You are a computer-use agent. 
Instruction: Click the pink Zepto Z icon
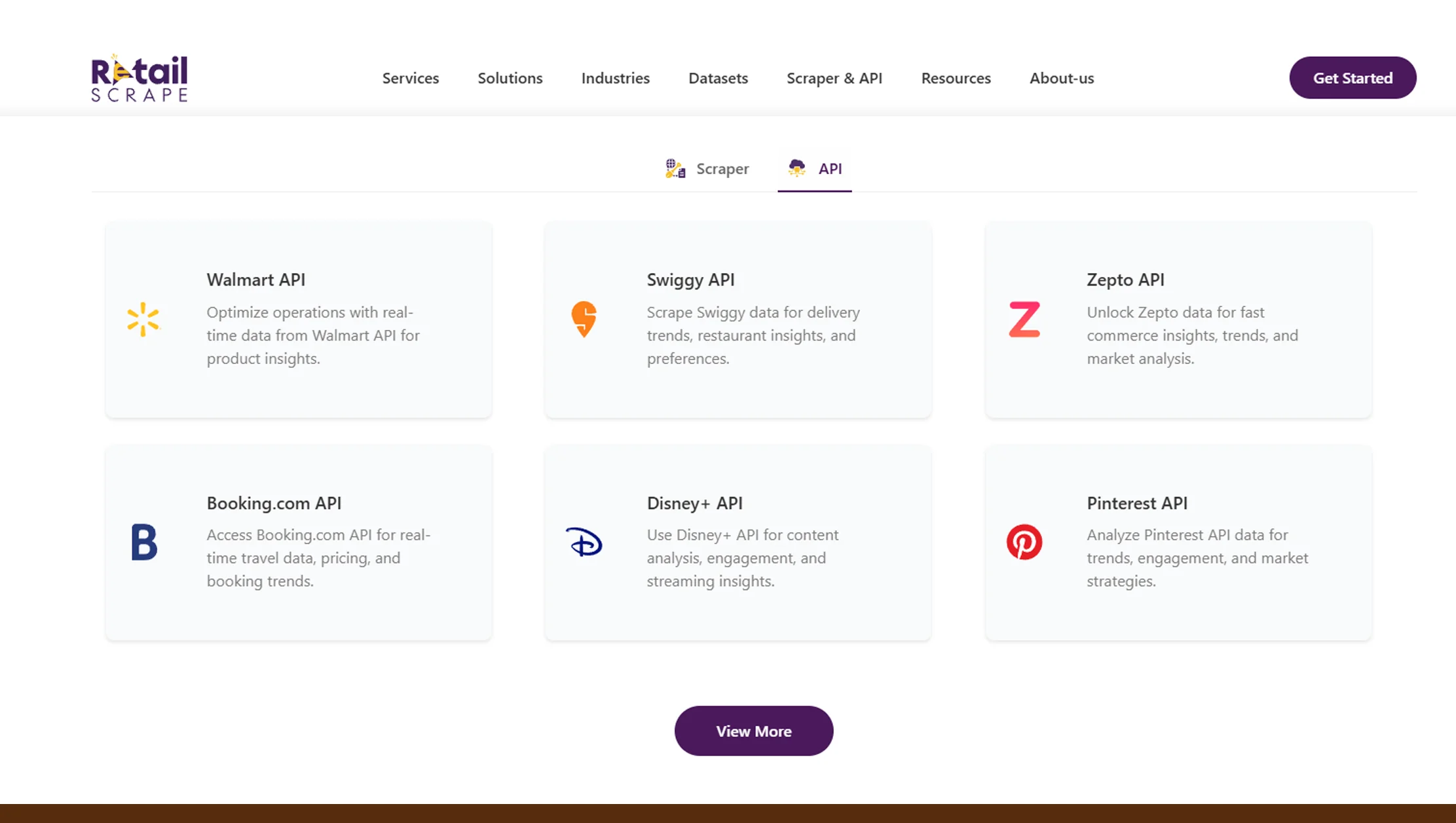pos(1024,320)
